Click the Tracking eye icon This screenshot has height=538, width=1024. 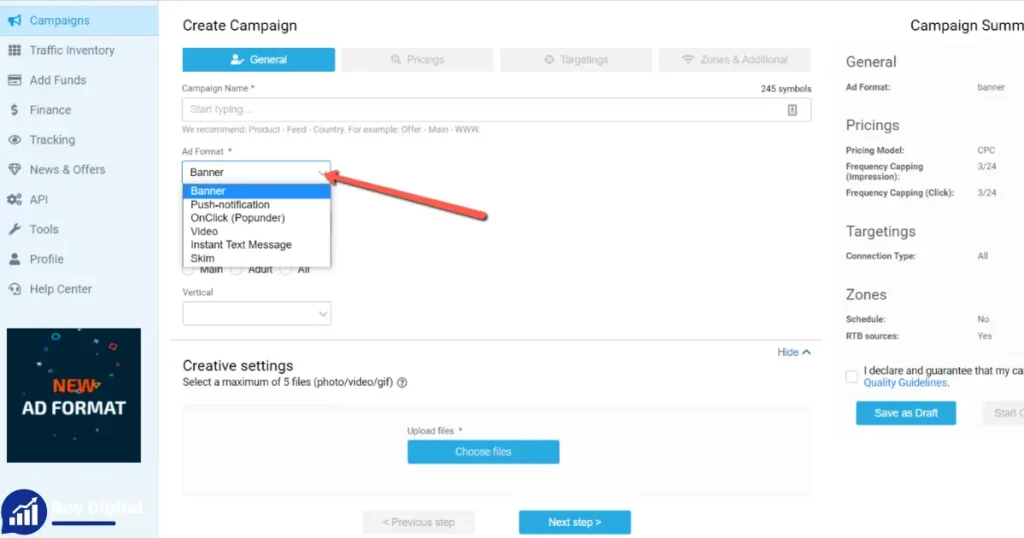(x=14, y=140)
